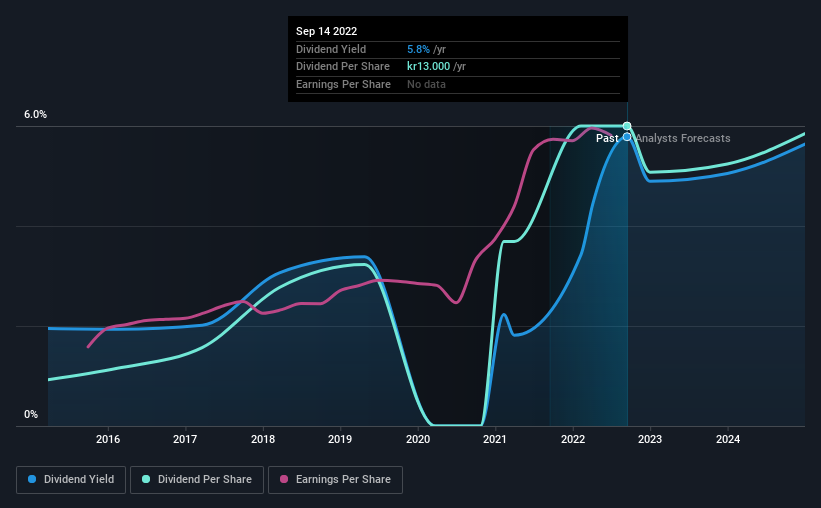Click the 2022 x-axis label

[573, 439]
